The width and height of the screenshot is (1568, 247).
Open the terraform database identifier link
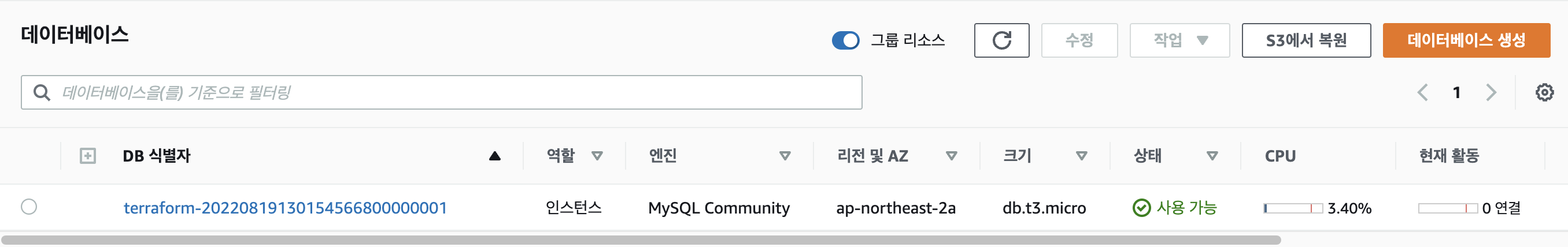[285, 208]
